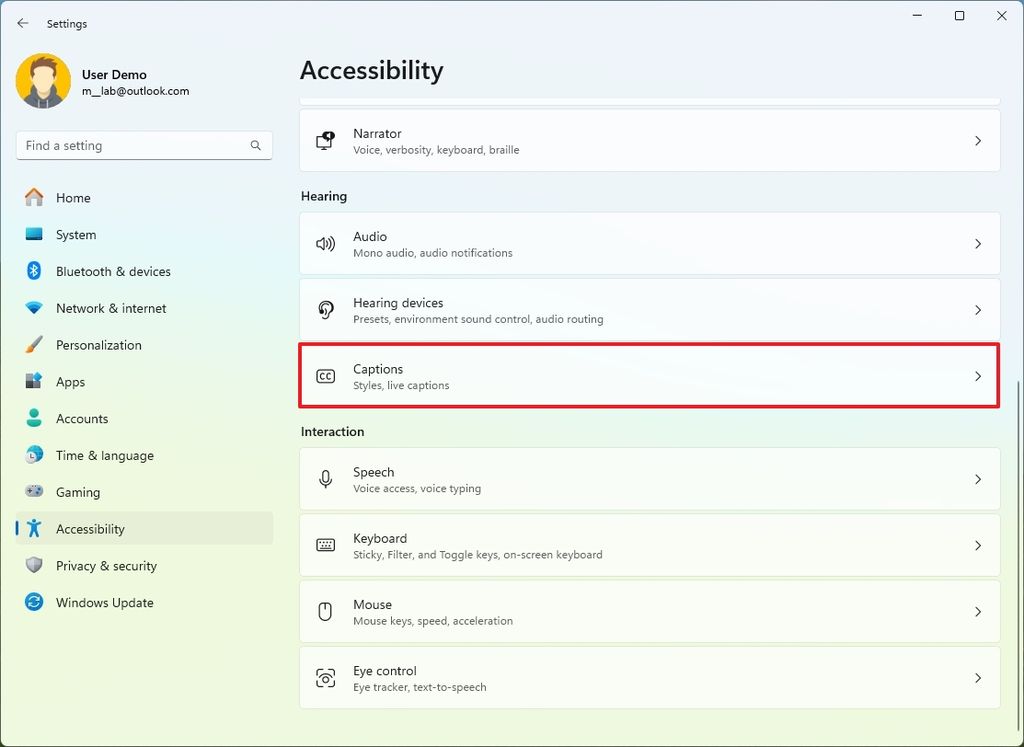Click the Eye control icon
1024x747 pixels.
pyautogui.click(x=325, y=677)
